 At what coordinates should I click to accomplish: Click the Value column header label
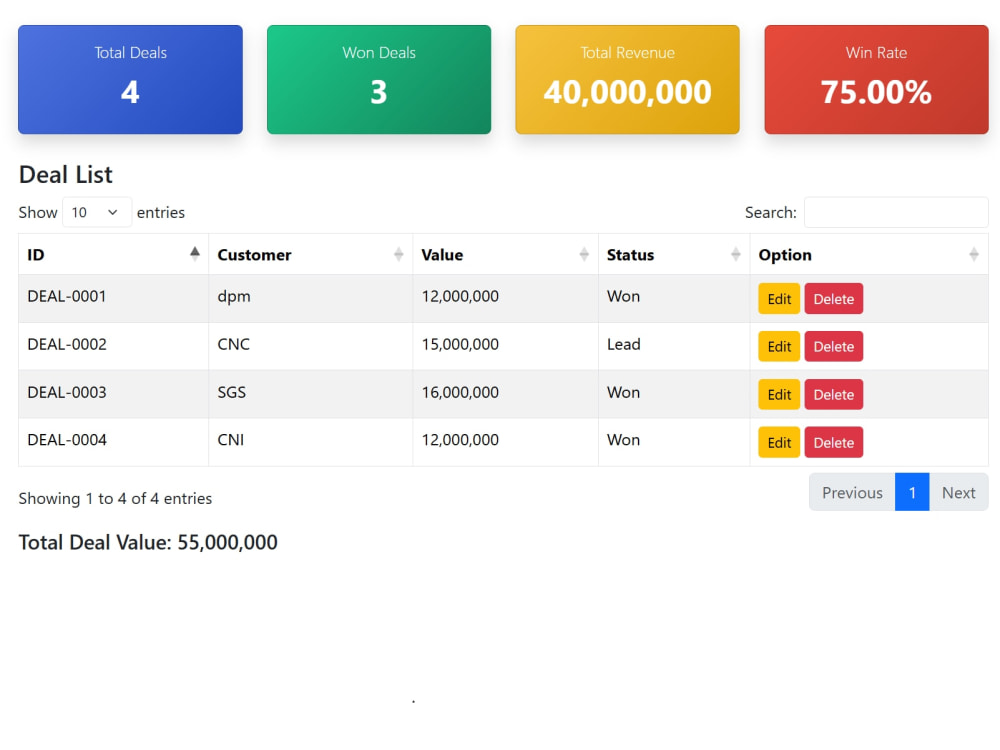coord(442,254)
